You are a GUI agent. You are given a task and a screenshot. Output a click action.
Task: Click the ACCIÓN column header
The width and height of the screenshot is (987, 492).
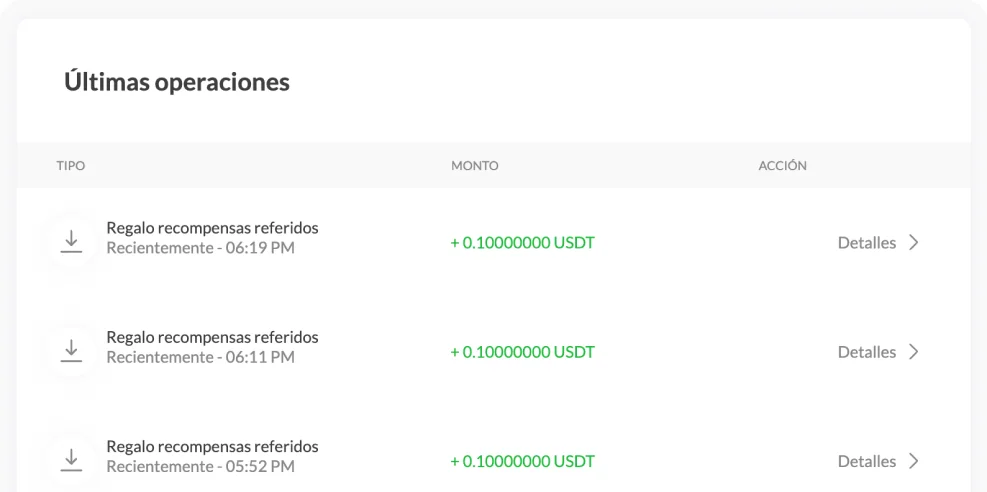click(x=783, y=165)
